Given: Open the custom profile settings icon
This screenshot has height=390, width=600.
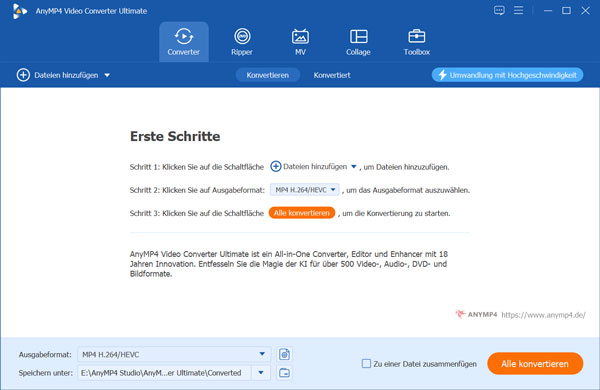Looking at the screenshot, I should click(284, 354).
